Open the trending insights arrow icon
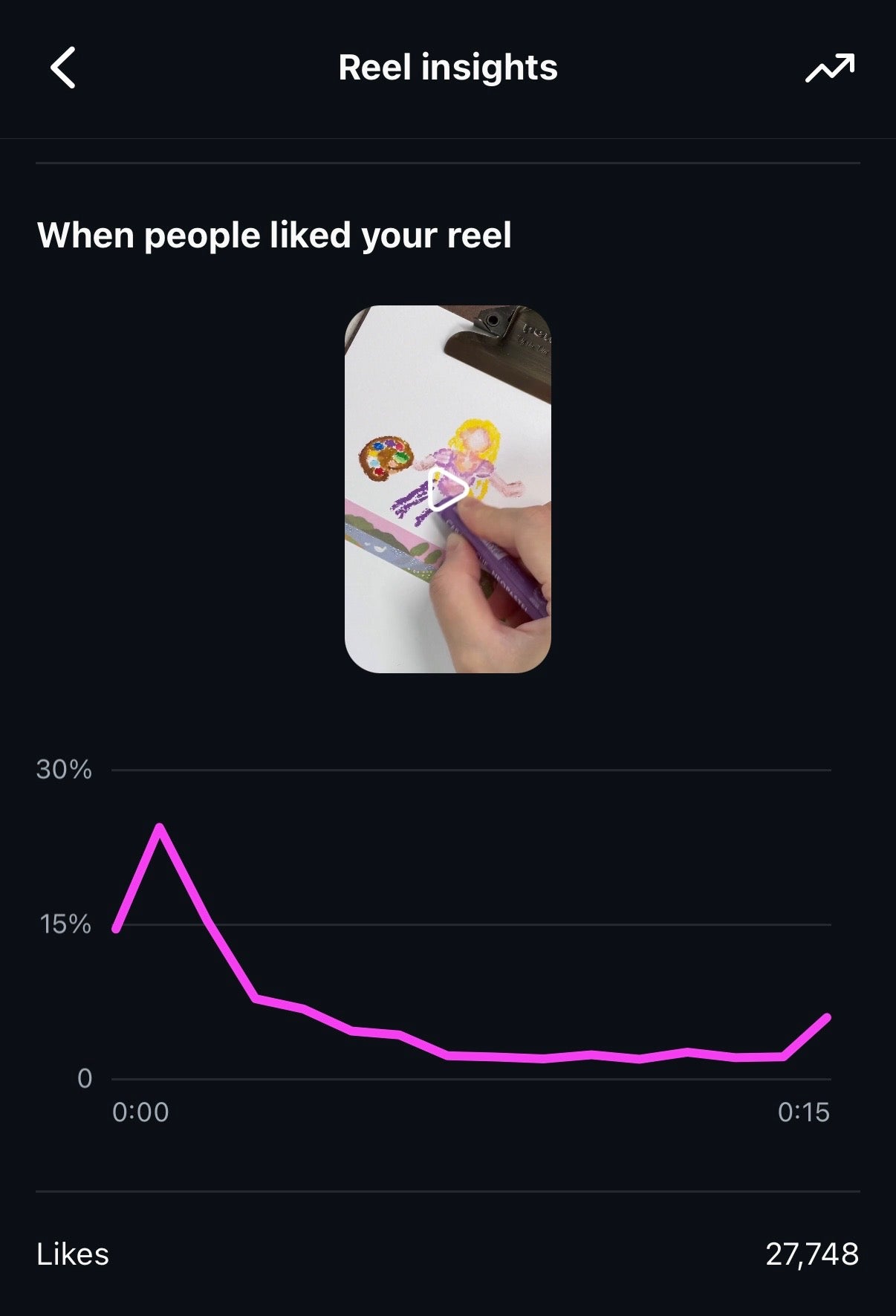Viewport: 896px width, 1316px height. 830,68
